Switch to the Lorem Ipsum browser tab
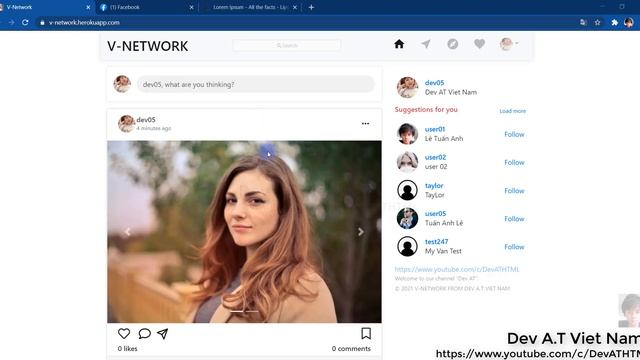Image resolution: width=640 pixels, height=360 pixels. pyautogui.click(x=251, y=7)
